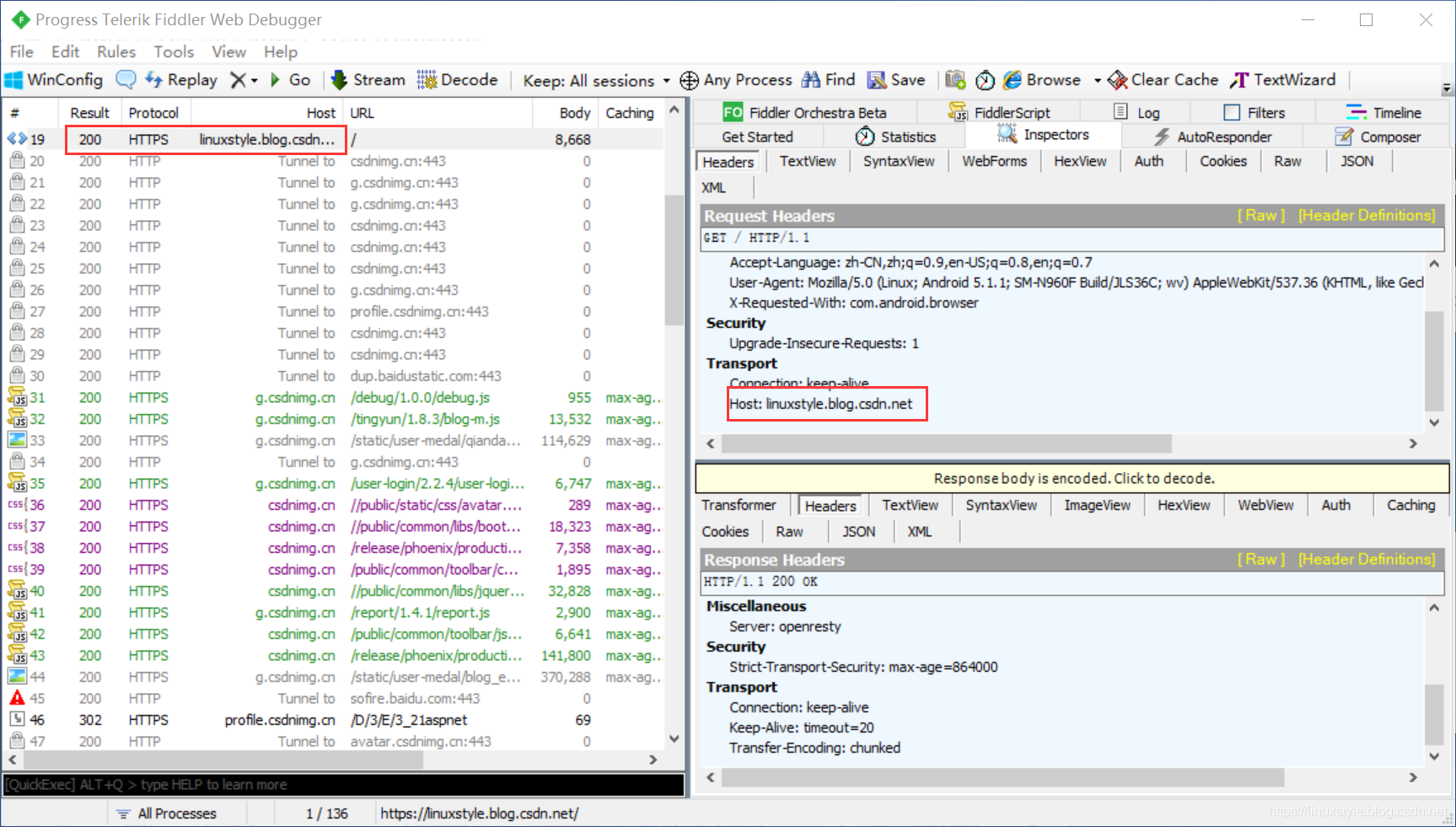Image resolution: width=1456 pixels, height=827 pixels.
Task: Open Find sessions with the binoculars
Action: click(x=829, y=80)
